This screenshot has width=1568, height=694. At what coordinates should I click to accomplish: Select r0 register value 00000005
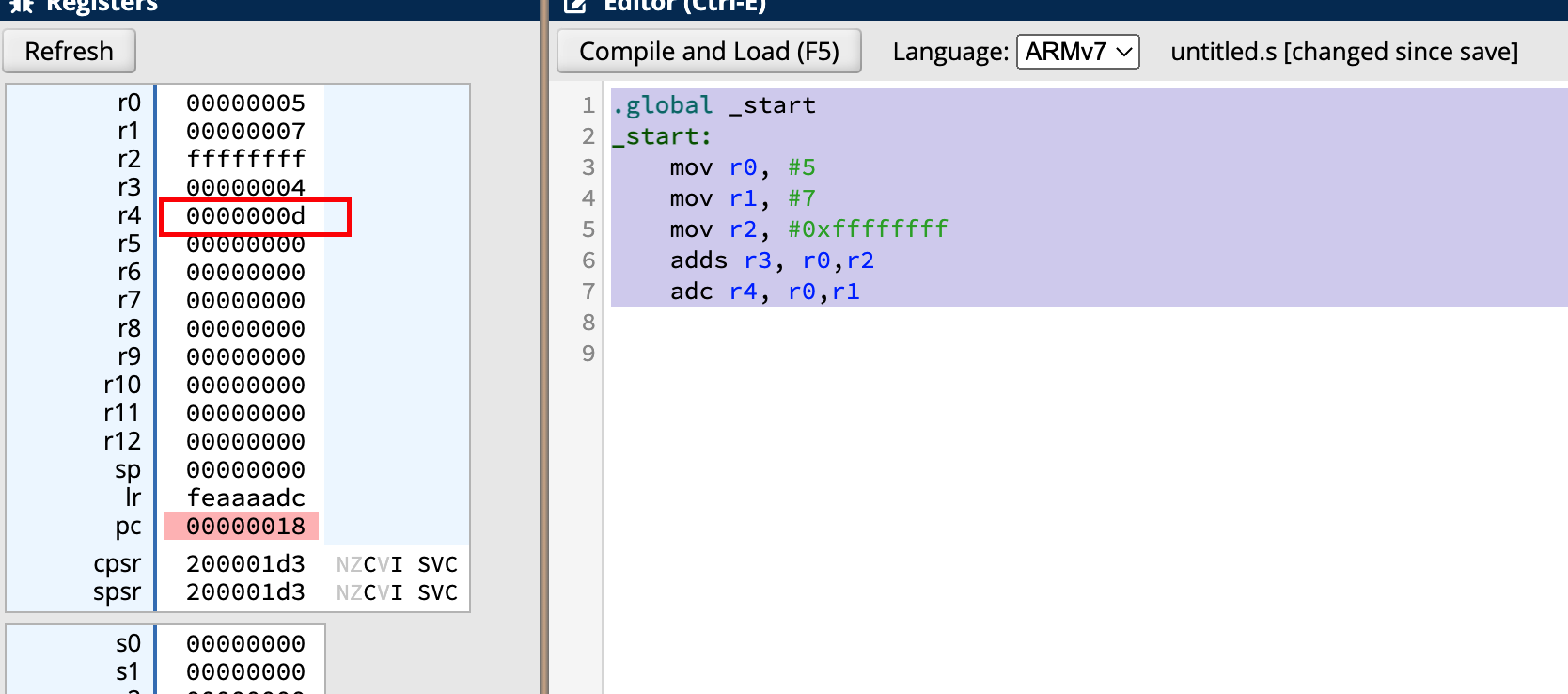coord(245,103)
